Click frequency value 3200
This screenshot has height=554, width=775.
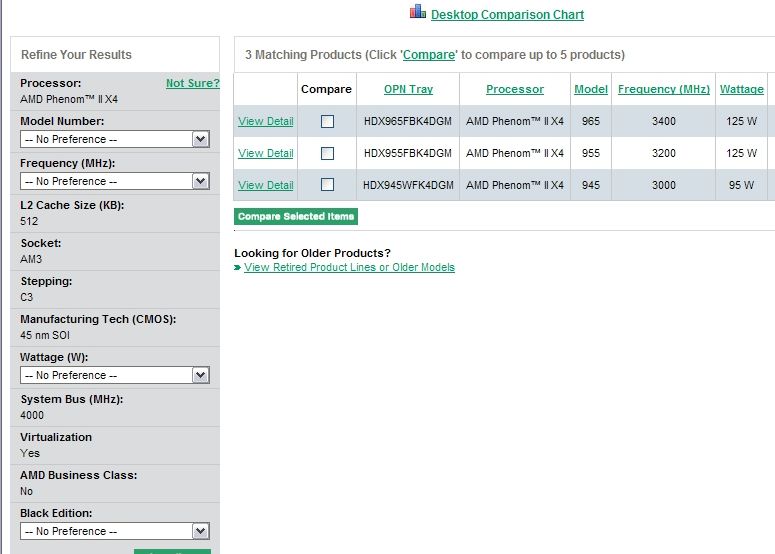click(663, 153)
